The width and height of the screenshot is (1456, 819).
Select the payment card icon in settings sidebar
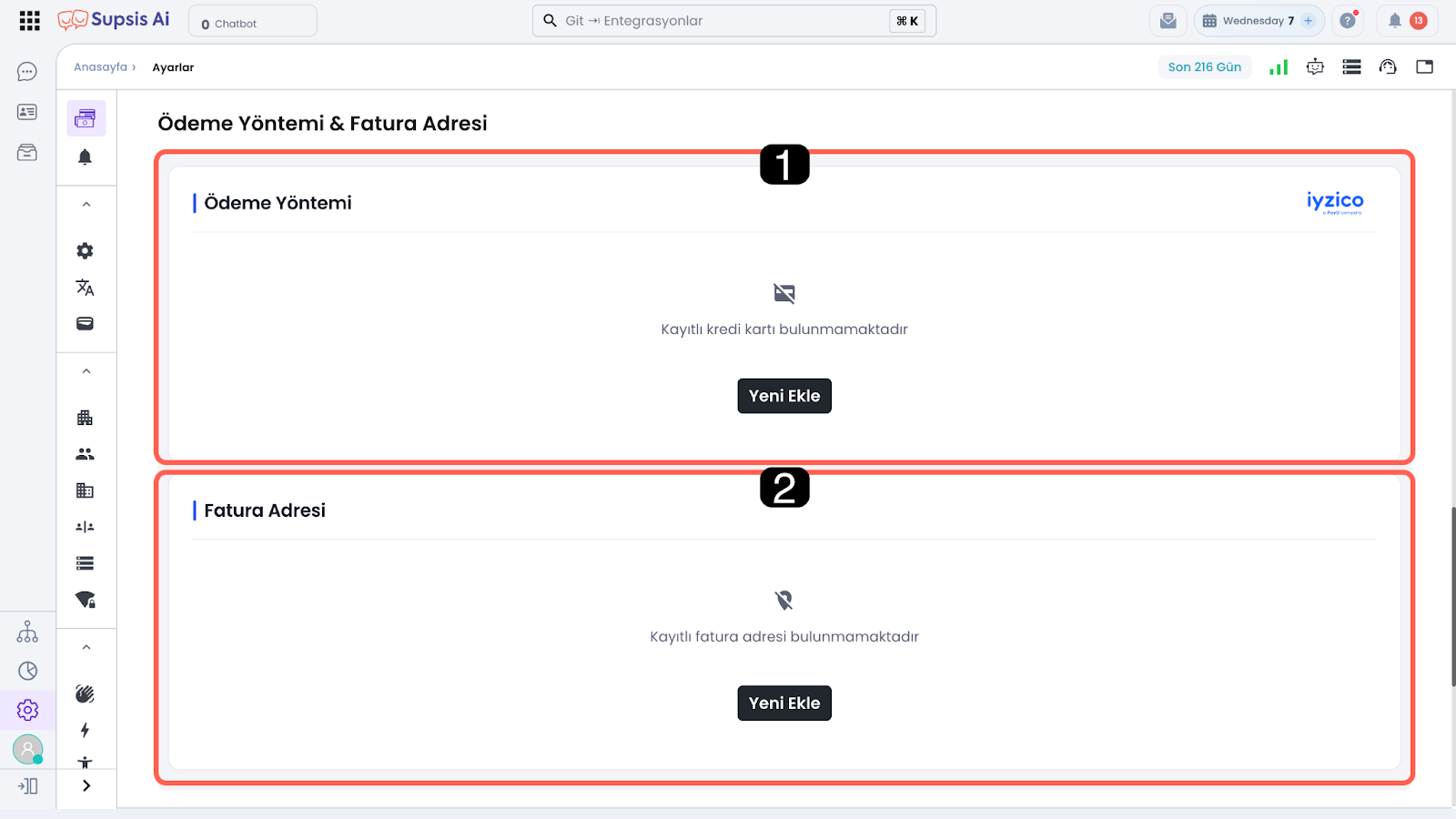pyautogui.click(x=86, y=118)
